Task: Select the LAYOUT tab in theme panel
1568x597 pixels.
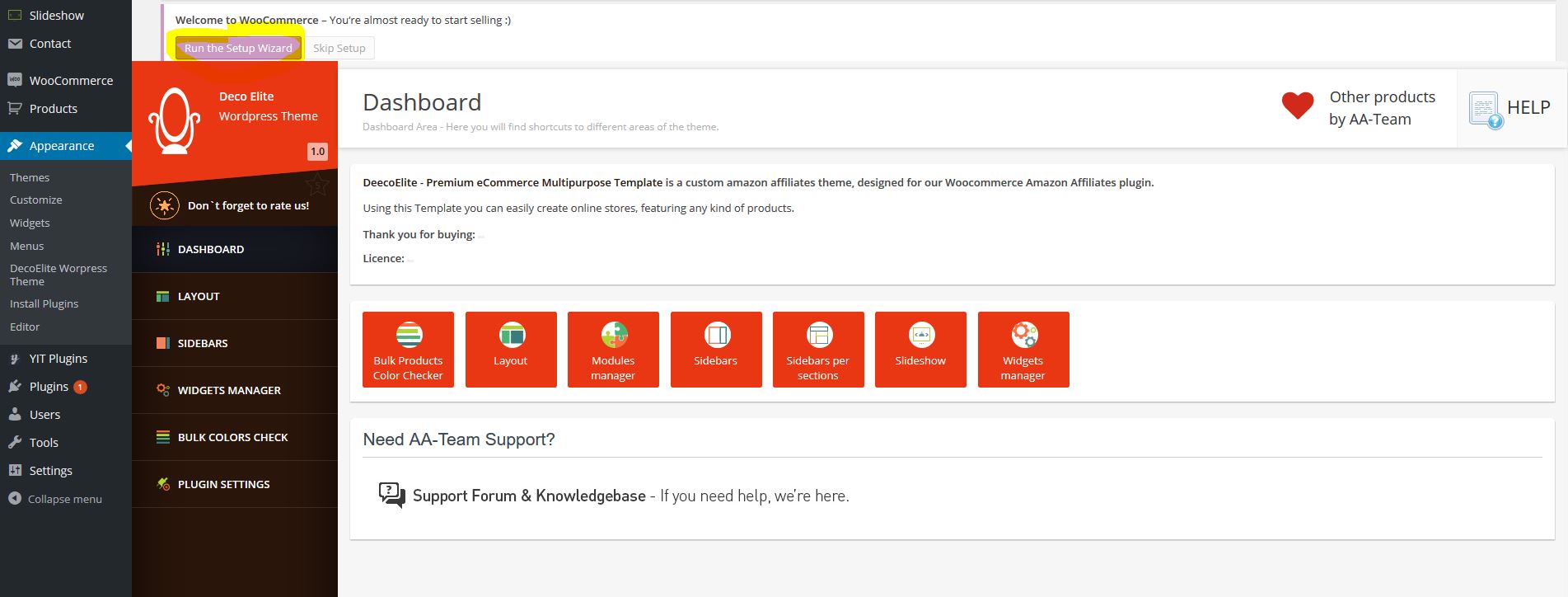Action: point(235,296)
